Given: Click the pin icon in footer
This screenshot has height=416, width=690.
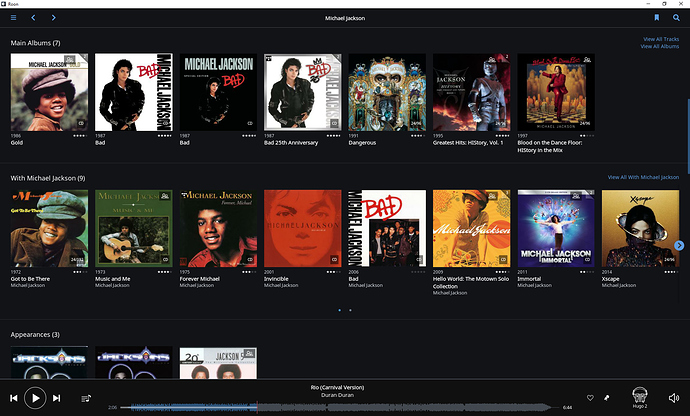Looking at the screenshot, I should coord(606,398).
